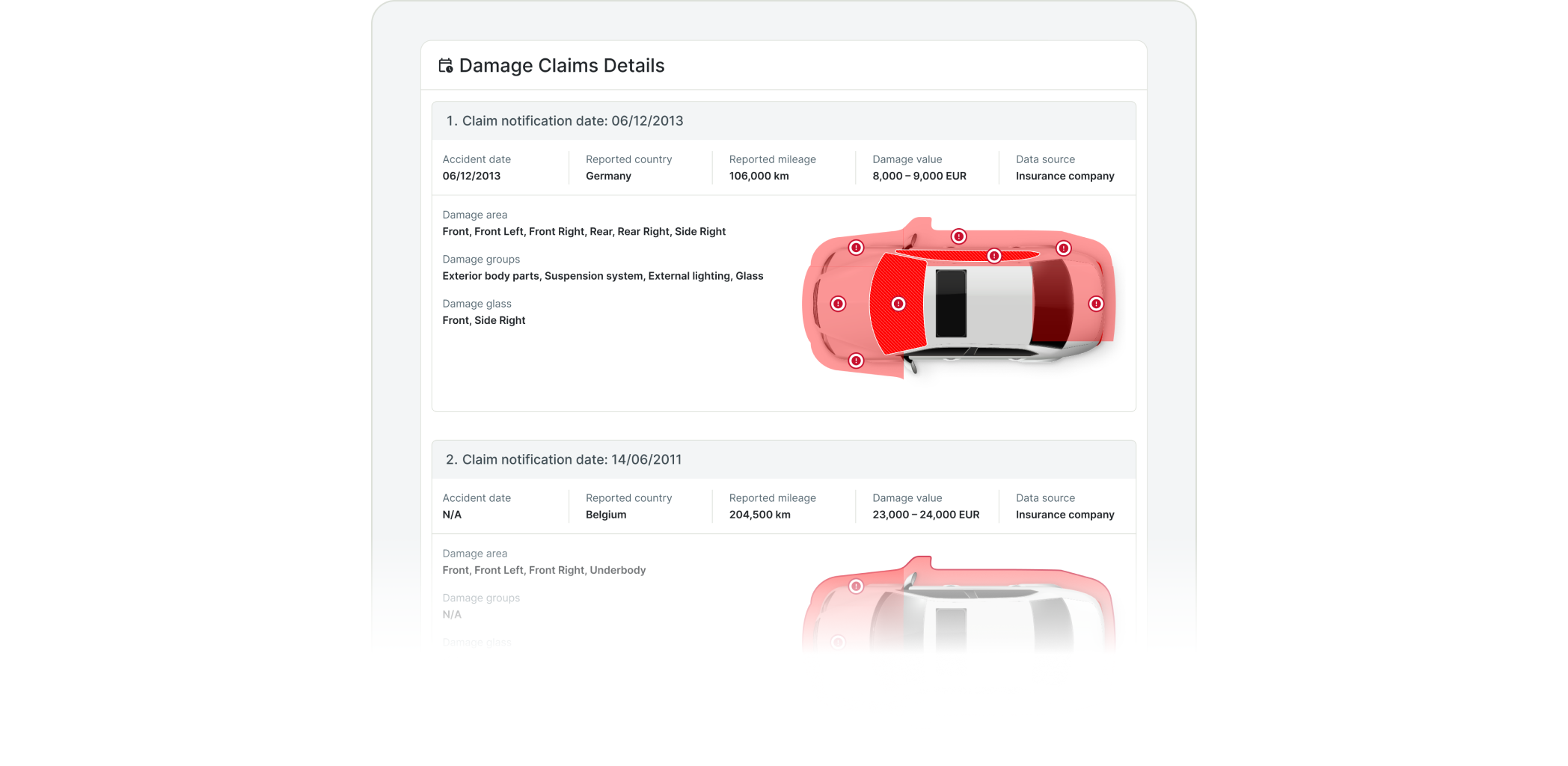Click the Damage Claims Details heading

point(561,66)
